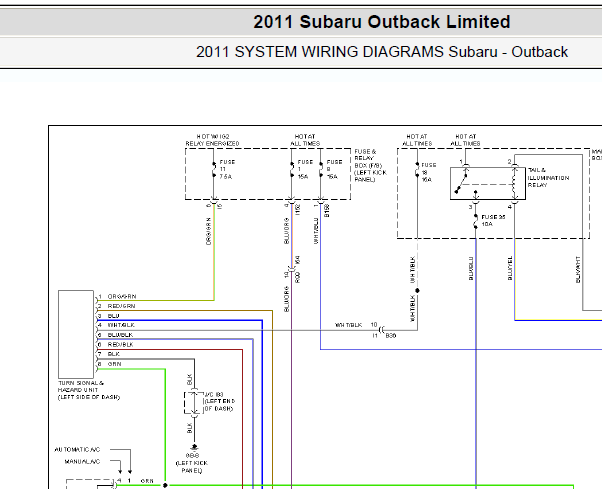This screenshot has width=602, height=489.
Task: Click the '2011 Subaru Outback Limited' title
Action: click(382, 22)
